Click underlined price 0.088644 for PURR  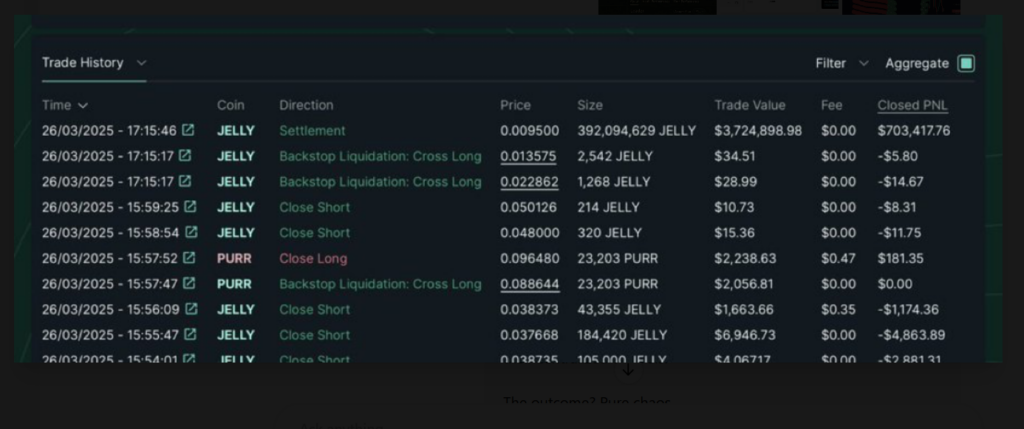pos(529,284)
